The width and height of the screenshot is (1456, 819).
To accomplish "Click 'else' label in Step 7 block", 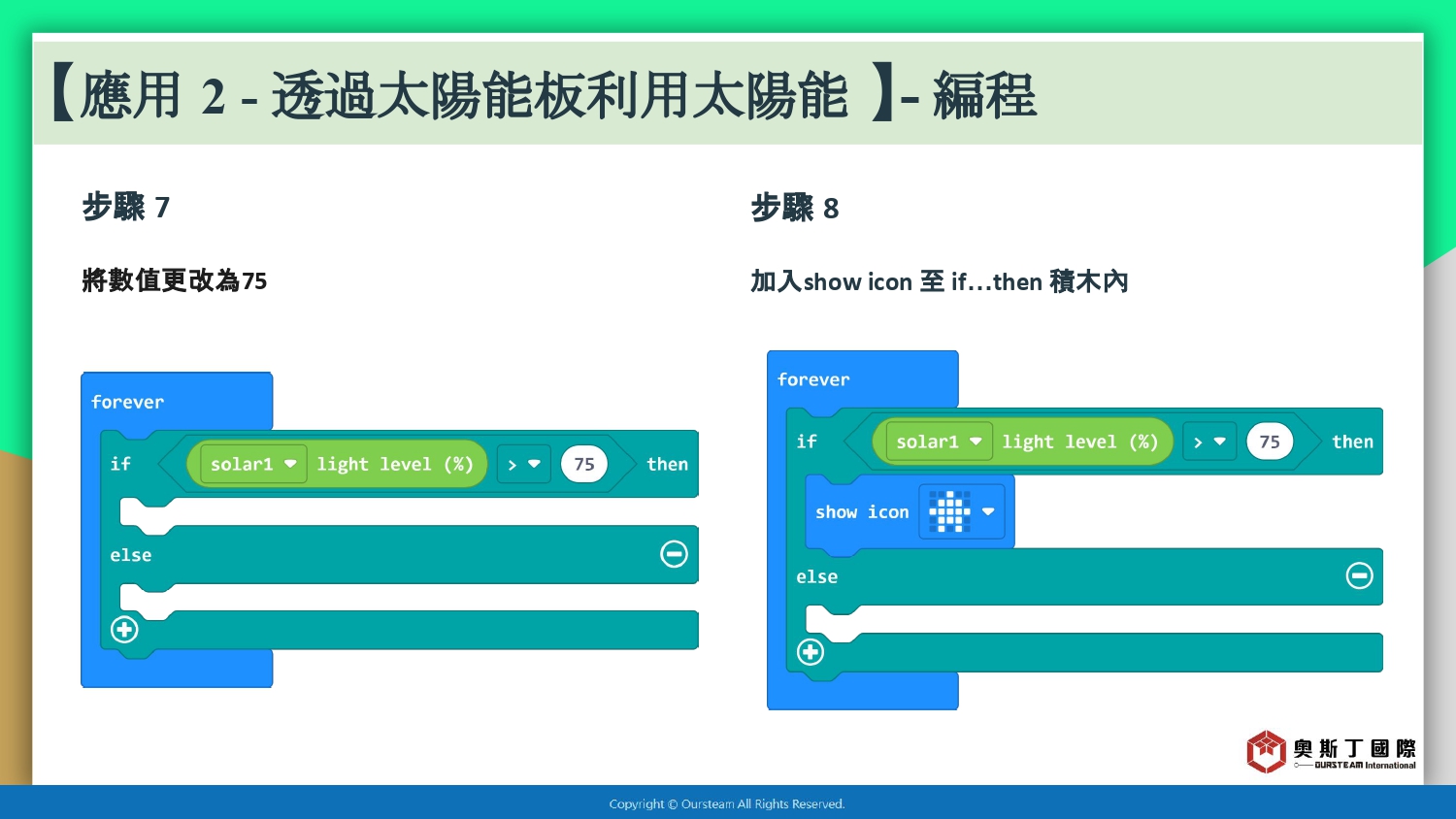I will tap(131, 555).
